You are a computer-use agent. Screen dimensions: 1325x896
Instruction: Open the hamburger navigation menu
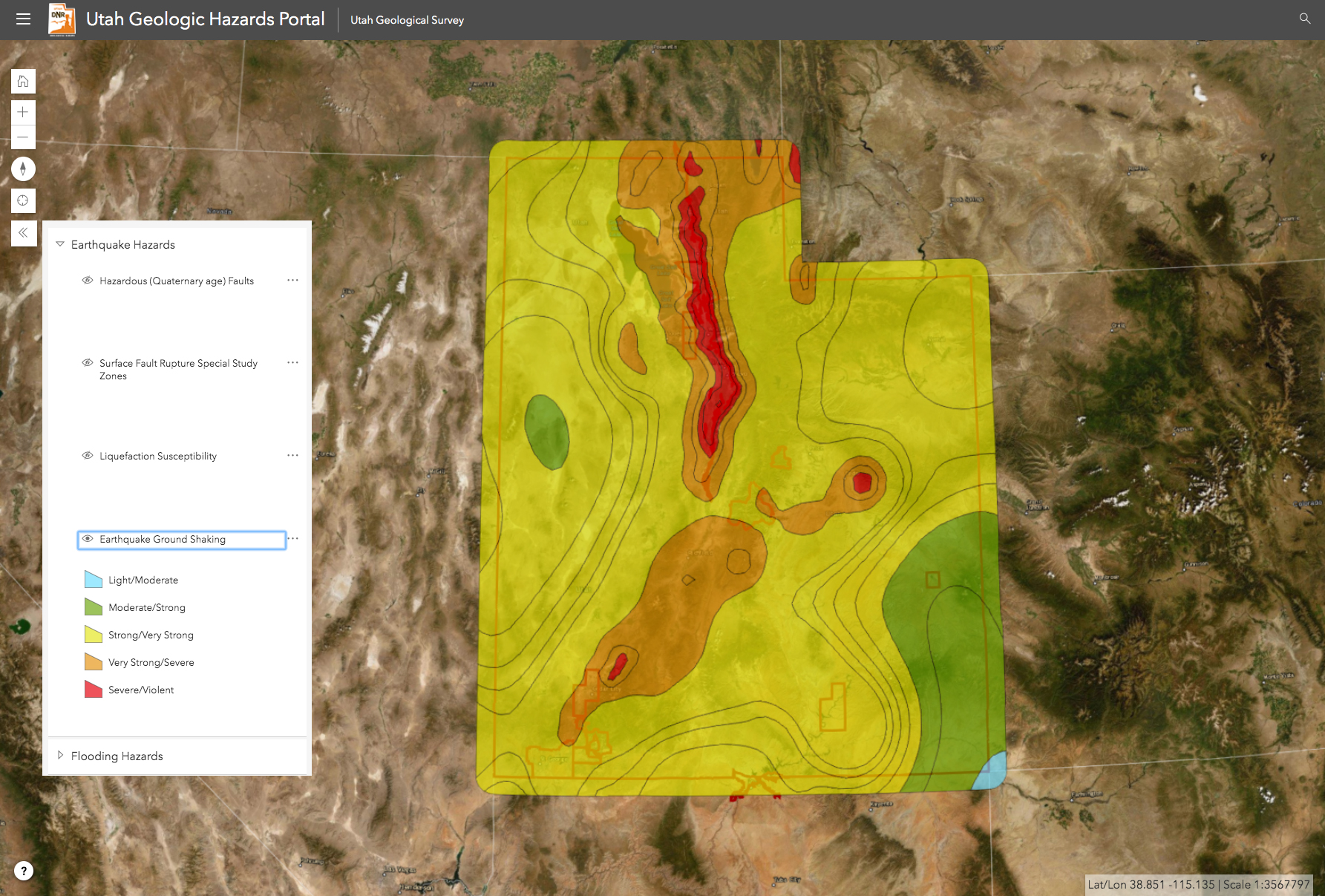[x=23, y=19]
